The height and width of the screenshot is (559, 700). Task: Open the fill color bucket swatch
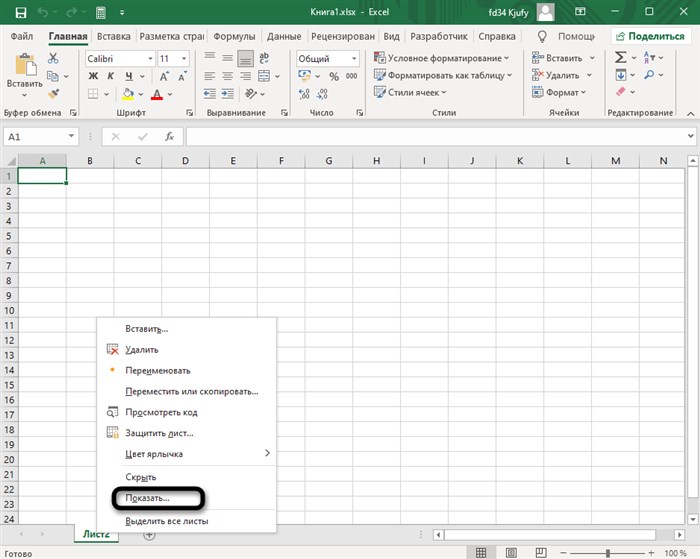(x=128, y=94)
